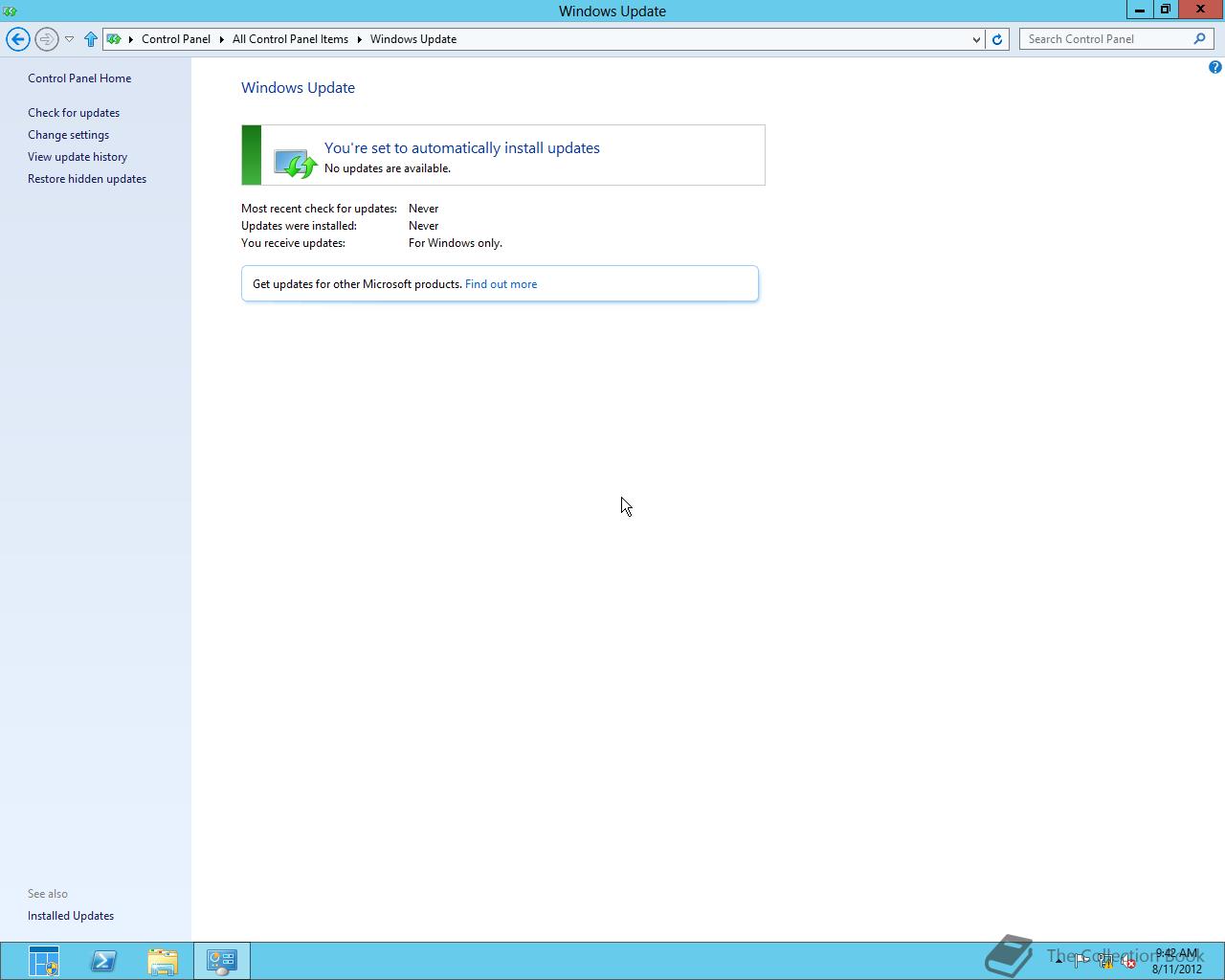Click the window system icon in title bar

pyautogui.click(x=11, y=11)
